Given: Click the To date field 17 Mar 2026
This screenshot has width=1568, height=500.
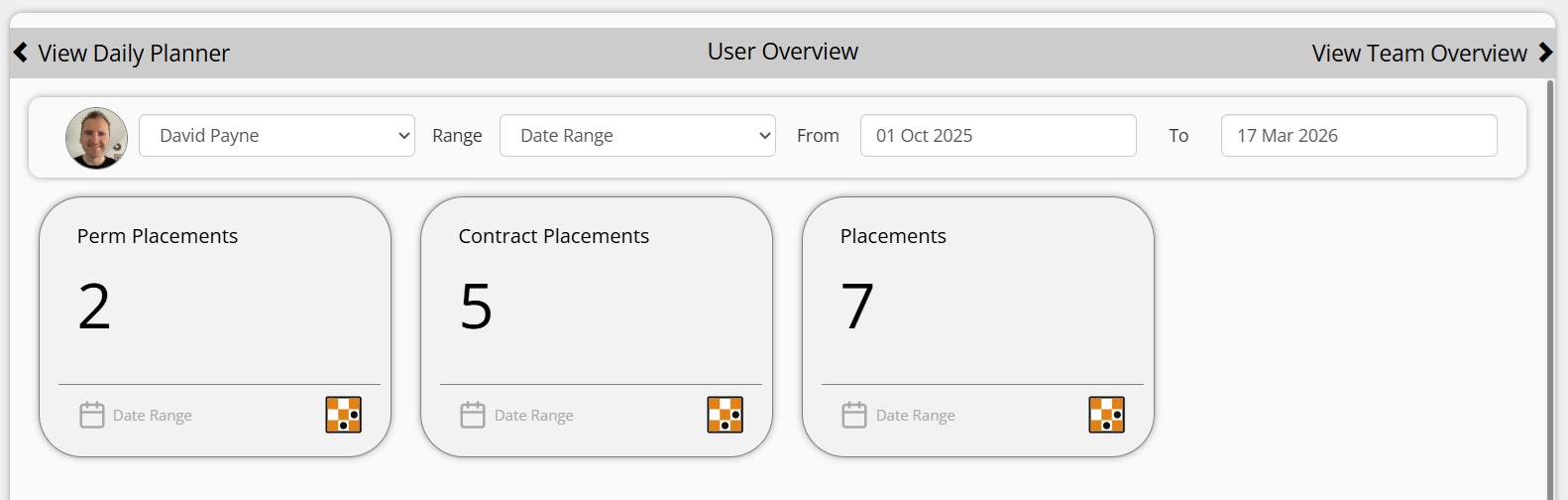Looking at the screenshot, I should click(x=1358, y=136).
